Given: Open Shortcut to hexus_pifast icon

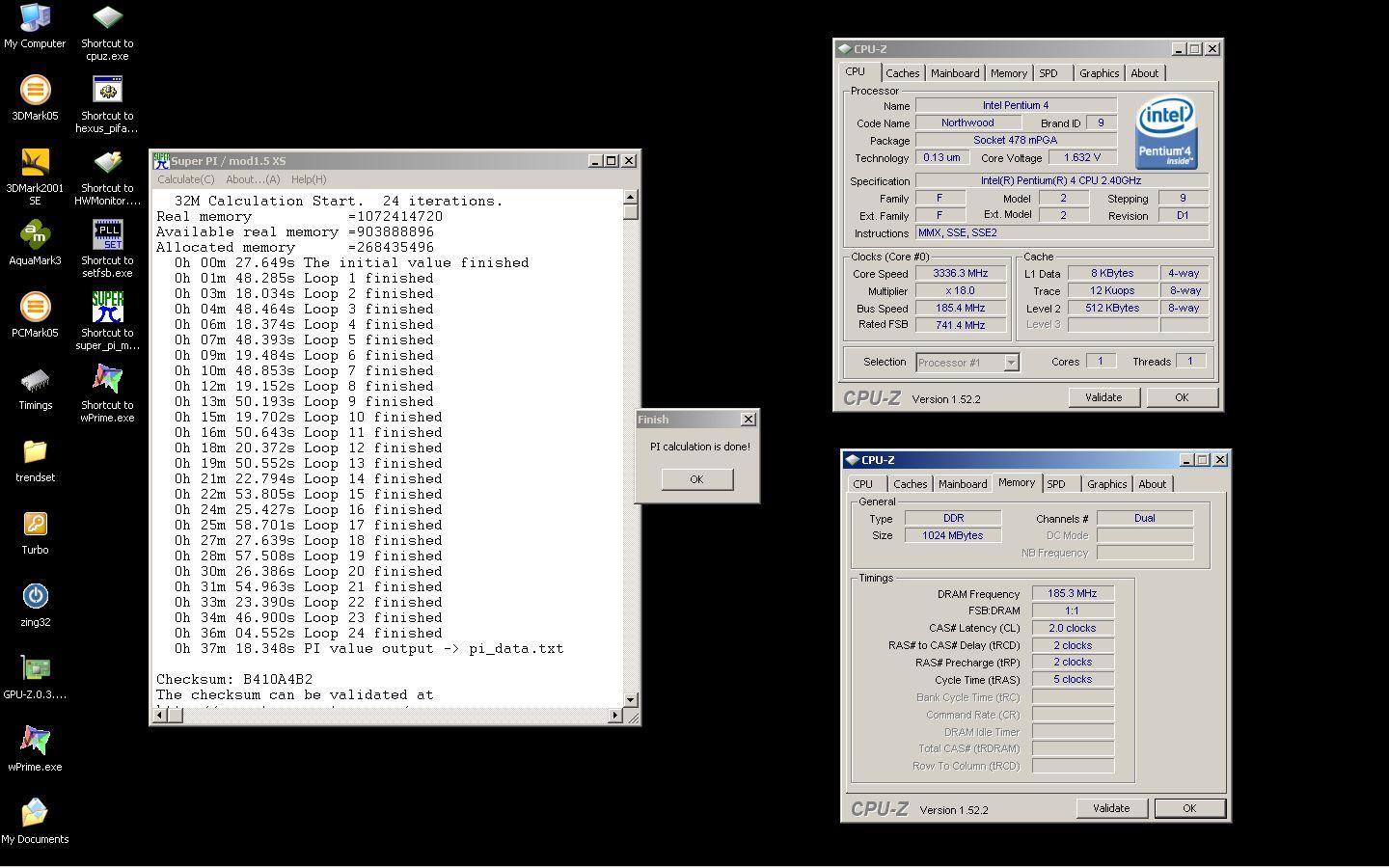Looking at the screenshot, I should [107, 90].
